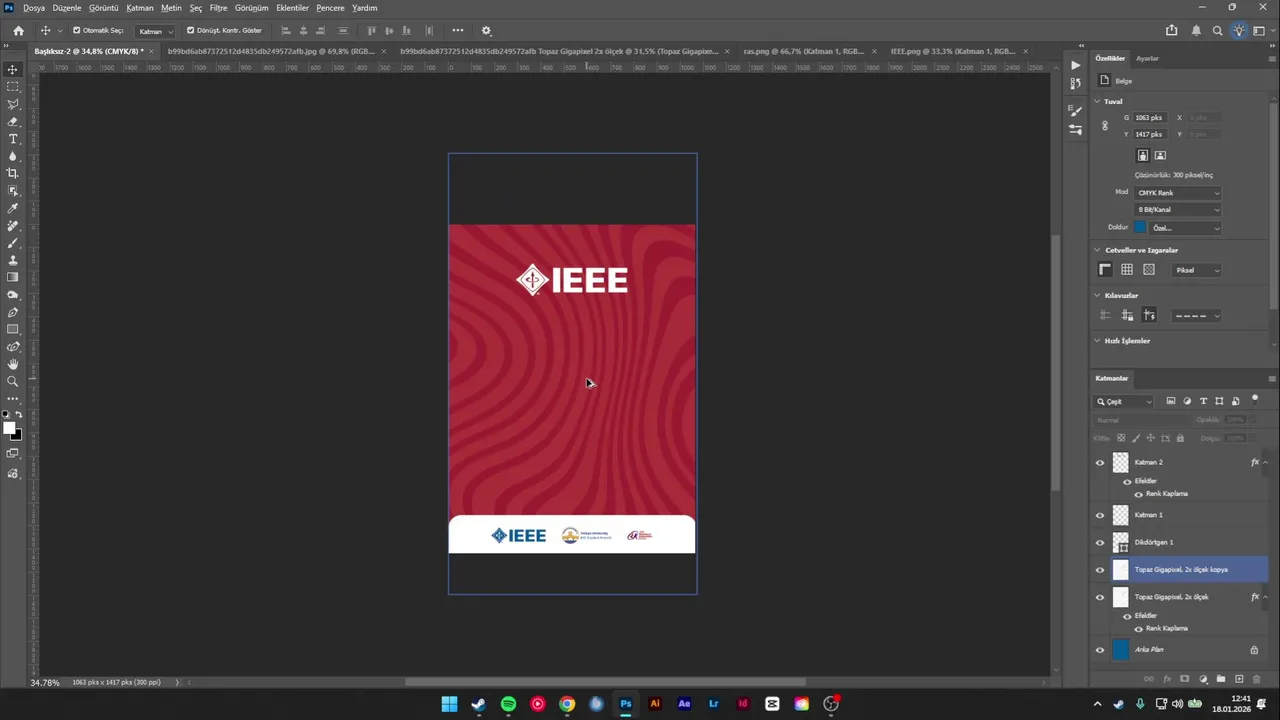Open the Katman menu
Image resolution: width=1280 pixels, height=720 pixels.
[140, 7]
